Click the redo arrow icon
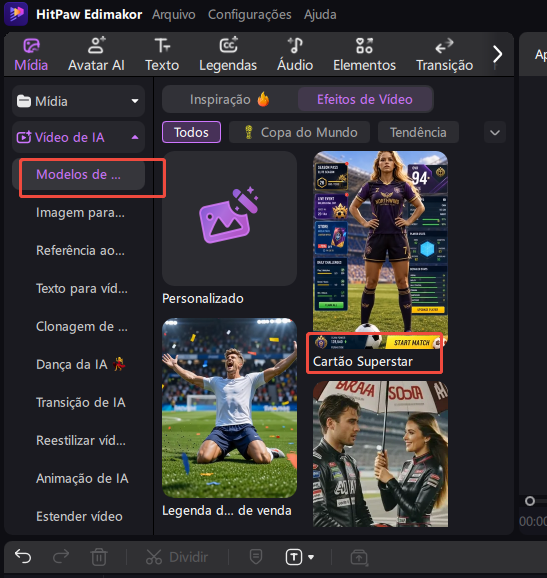The height and width of the screenshot is (578, 547). point(61,557)
